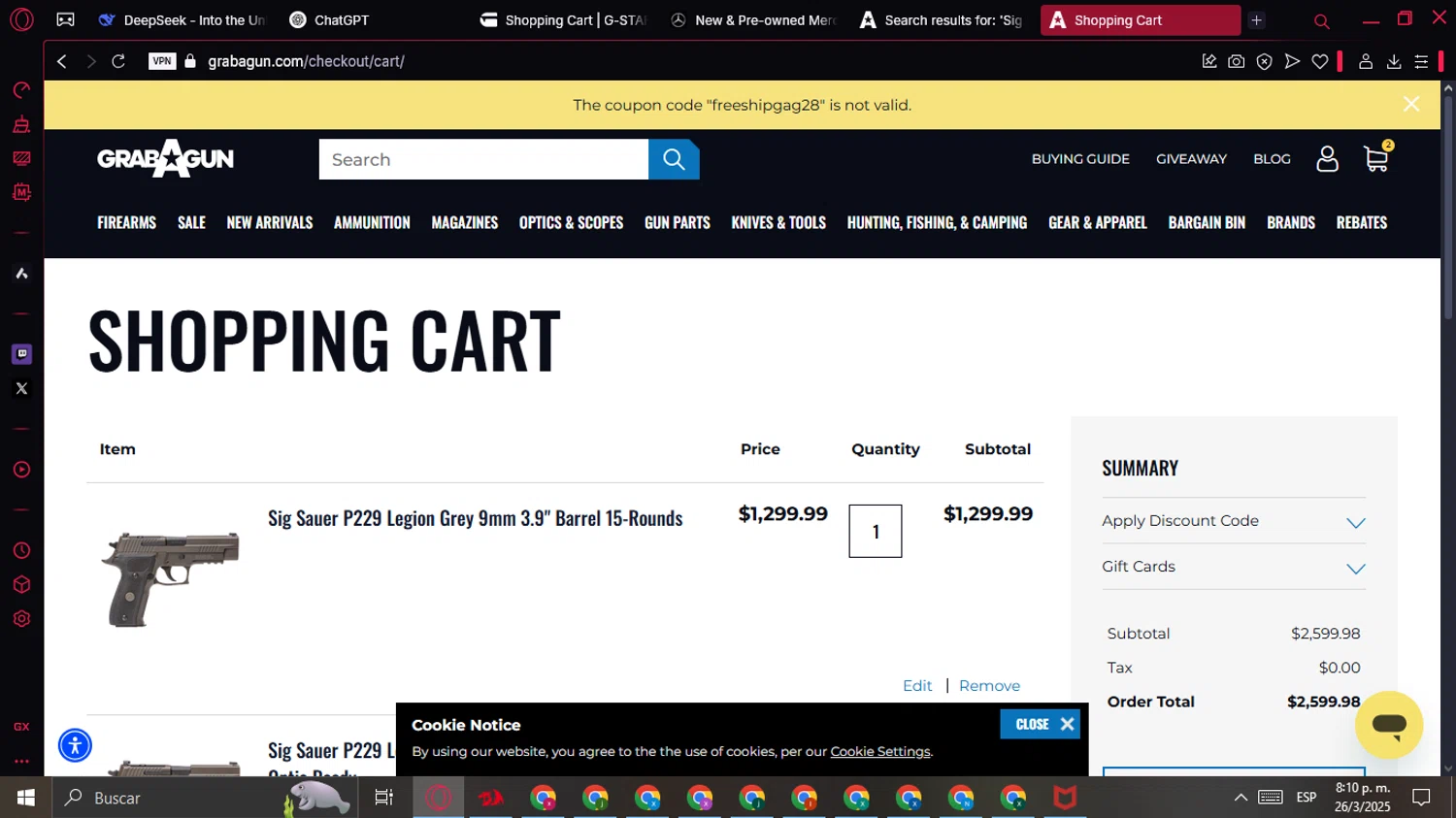
Task: Open Rebates menu
Action: (1362, 222)
